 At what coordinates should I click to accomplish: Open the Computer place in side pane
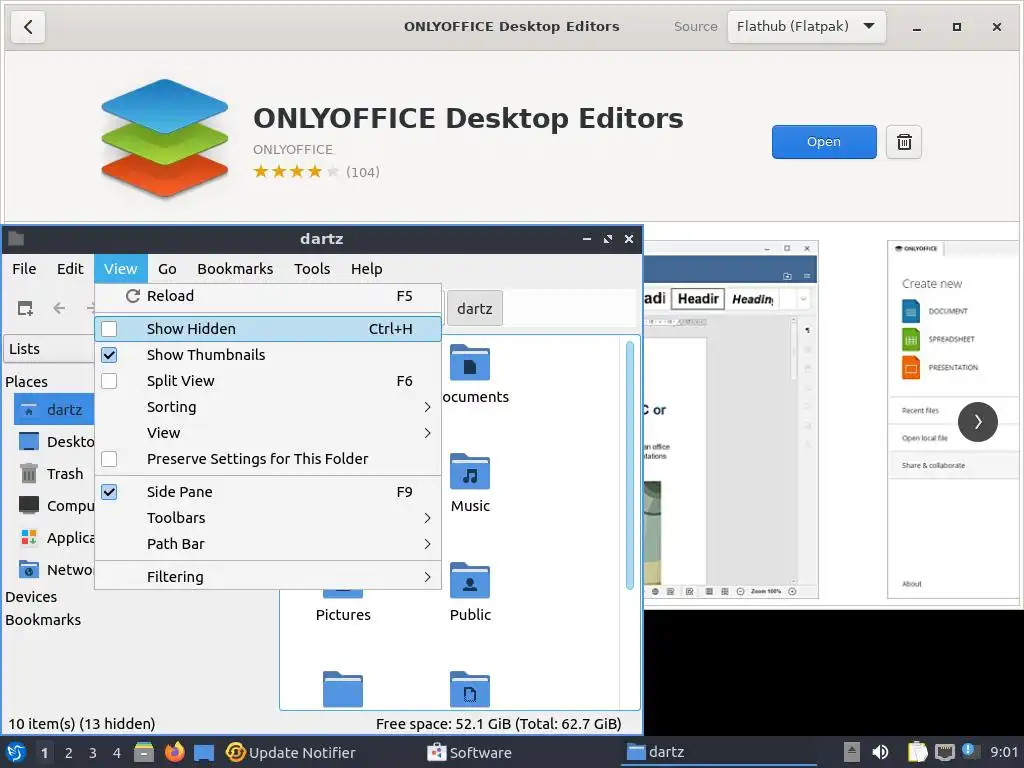click(56, 505)
